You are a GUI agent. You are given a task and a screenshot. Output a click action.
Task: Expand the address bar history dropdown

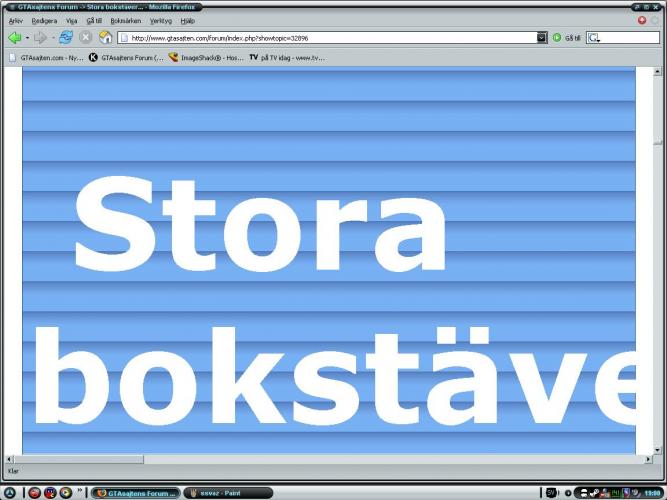pyautogui.click(x=541, y=38)
